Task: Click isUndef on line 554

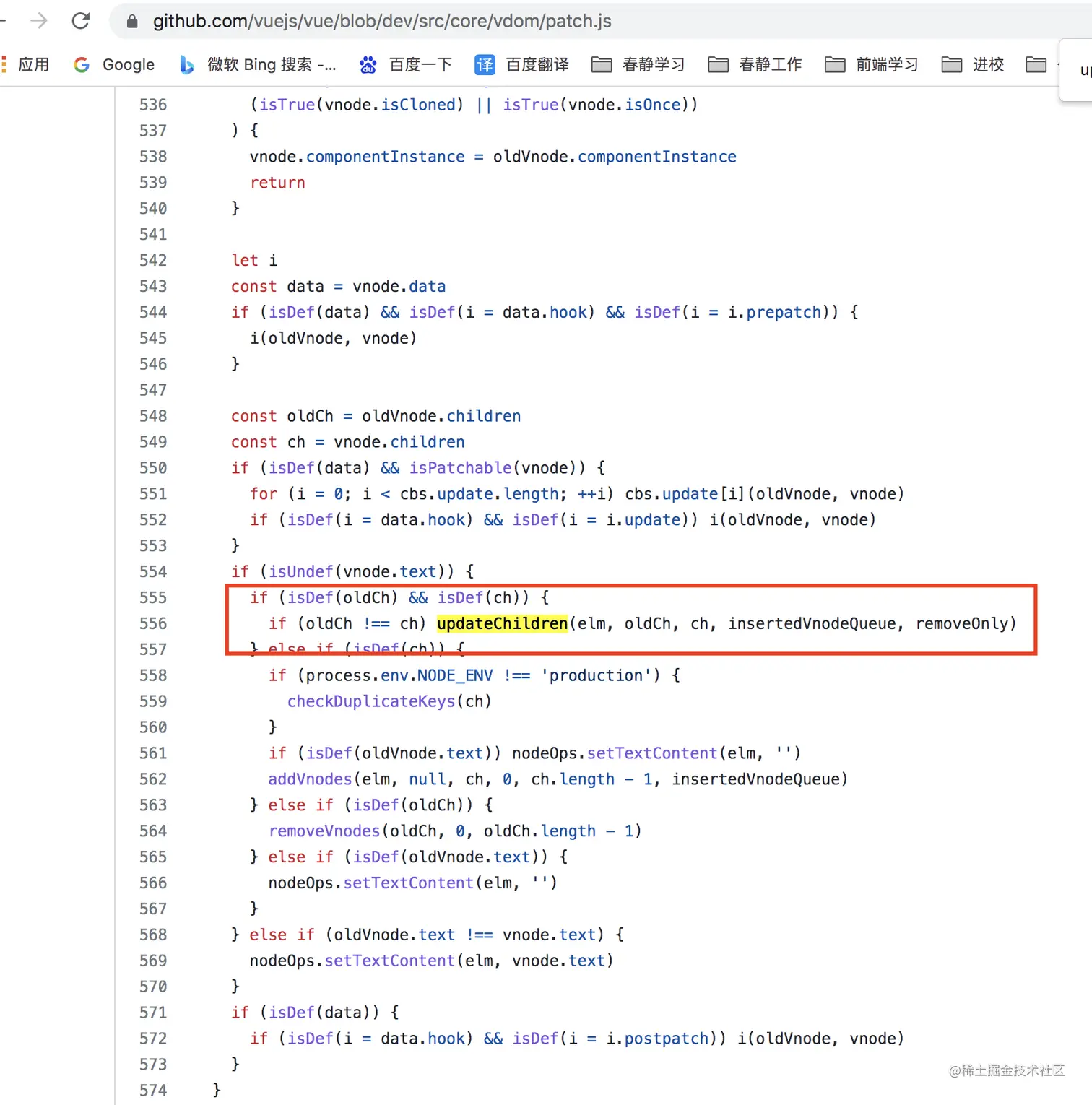Action: coord(301,572)
